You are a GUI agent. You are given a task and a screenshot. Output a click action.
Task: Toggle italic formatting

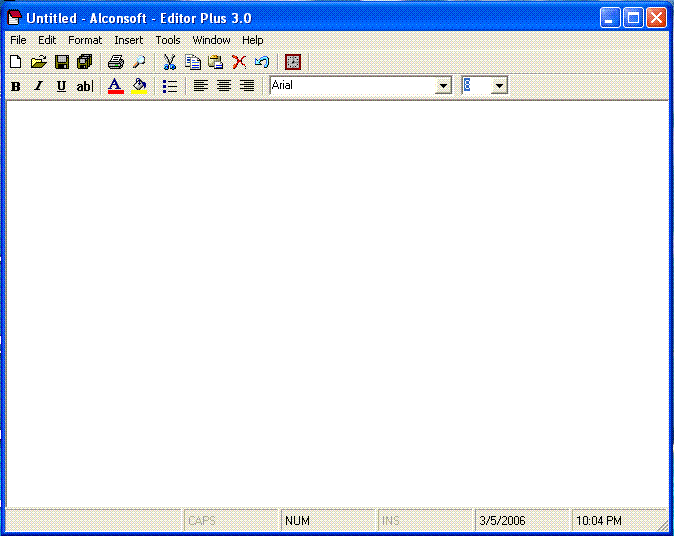pos(38,86)
